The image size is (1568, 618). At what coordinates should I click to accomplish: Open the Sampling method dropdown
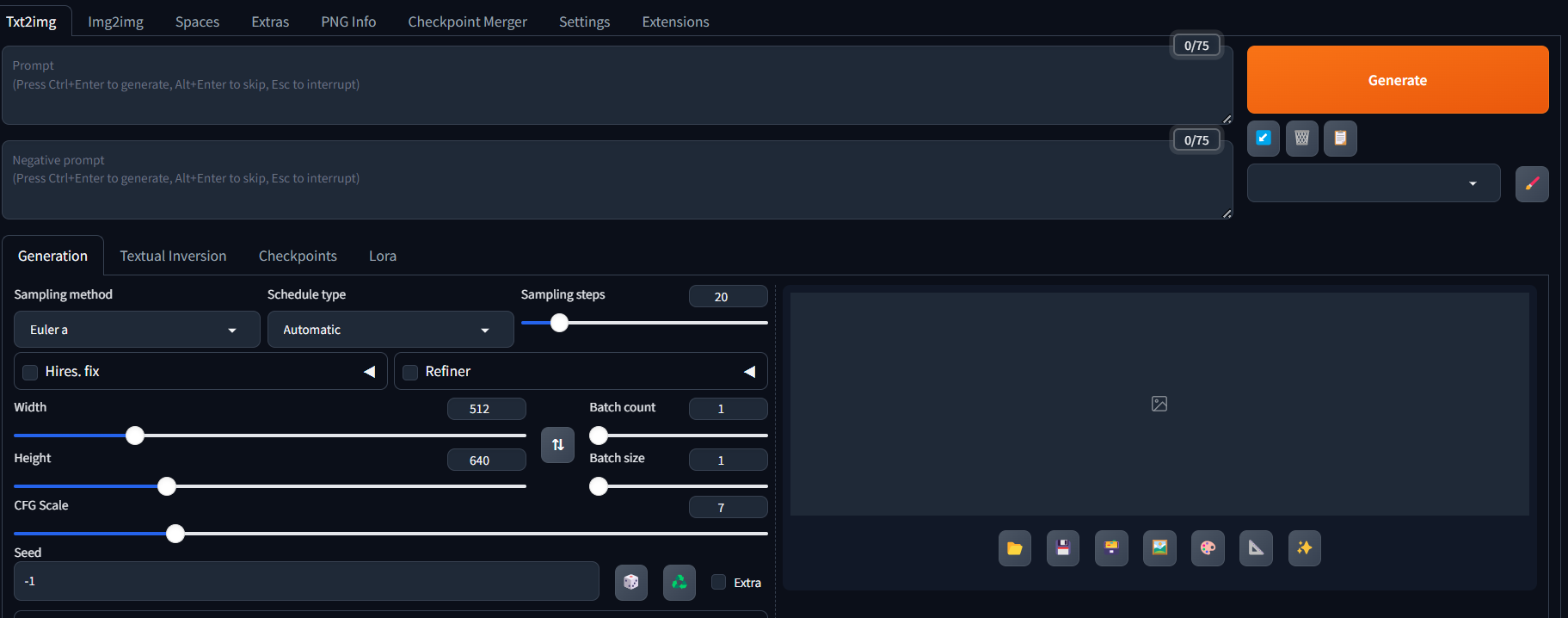137,330
